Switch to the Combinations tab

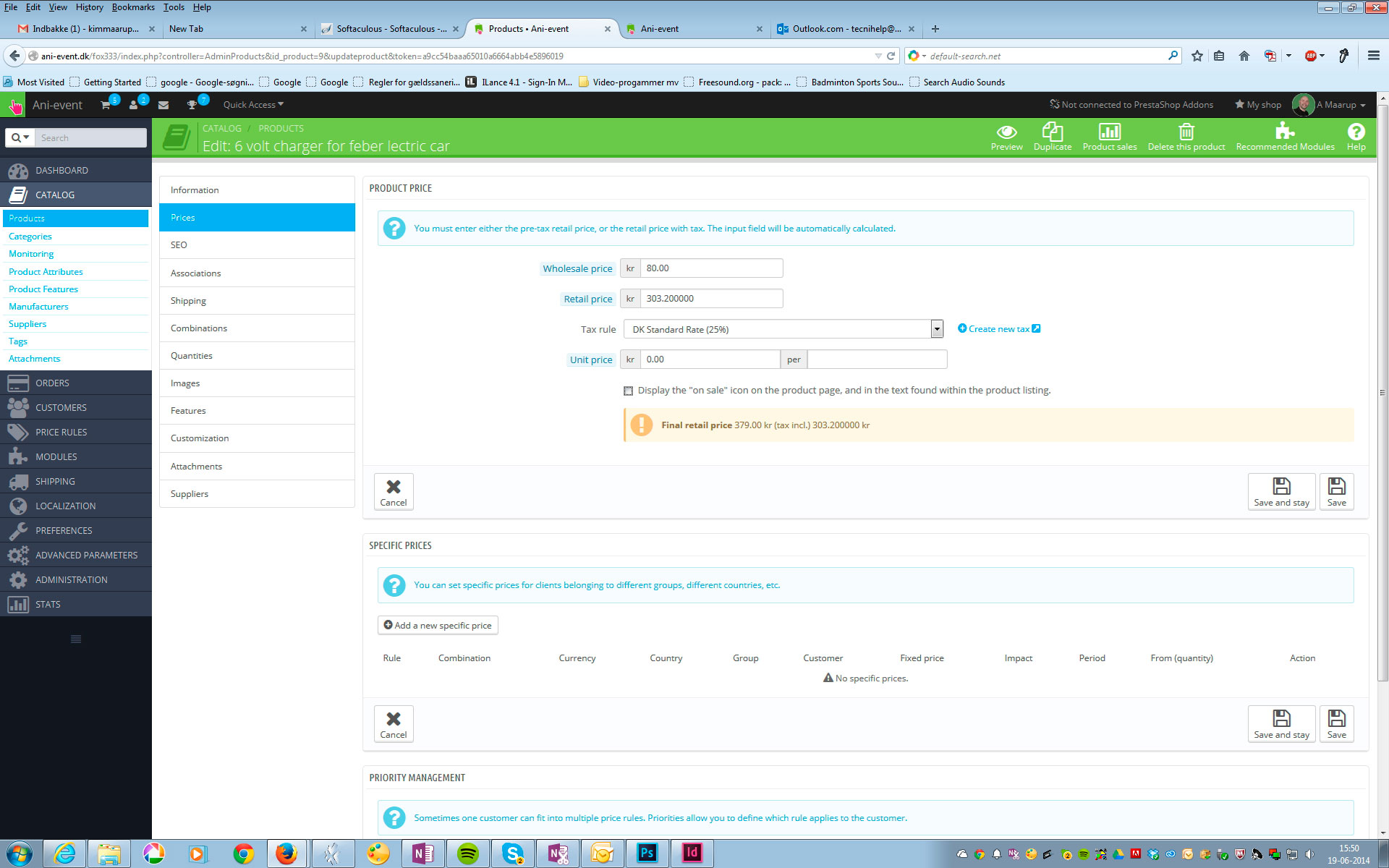click(x=199, y=328)
